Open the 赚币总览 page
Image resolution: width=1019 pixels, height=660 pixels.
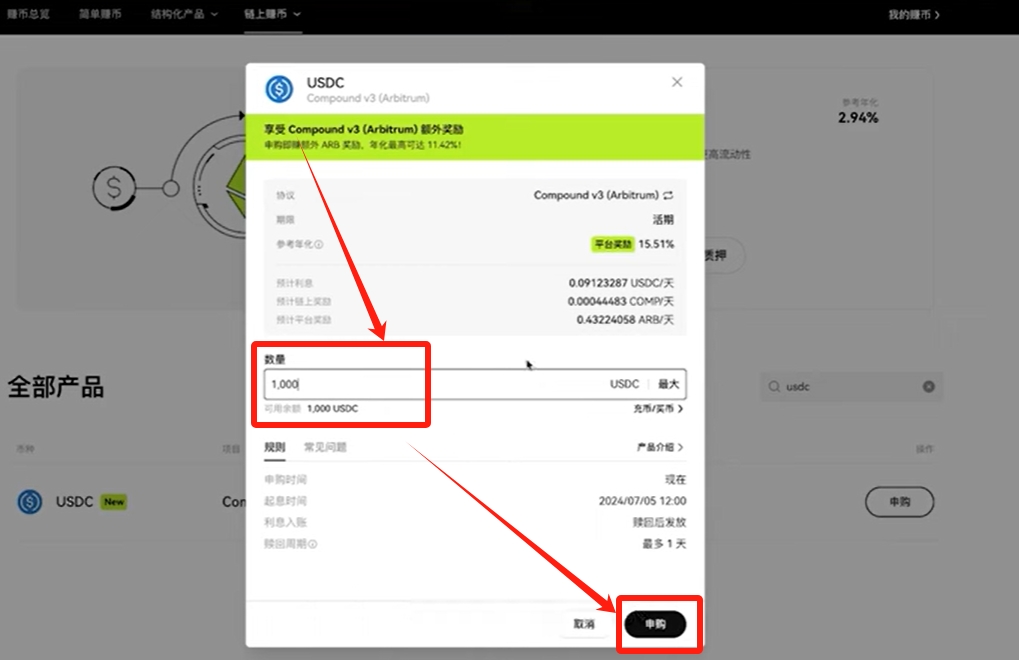pos(29,14)
